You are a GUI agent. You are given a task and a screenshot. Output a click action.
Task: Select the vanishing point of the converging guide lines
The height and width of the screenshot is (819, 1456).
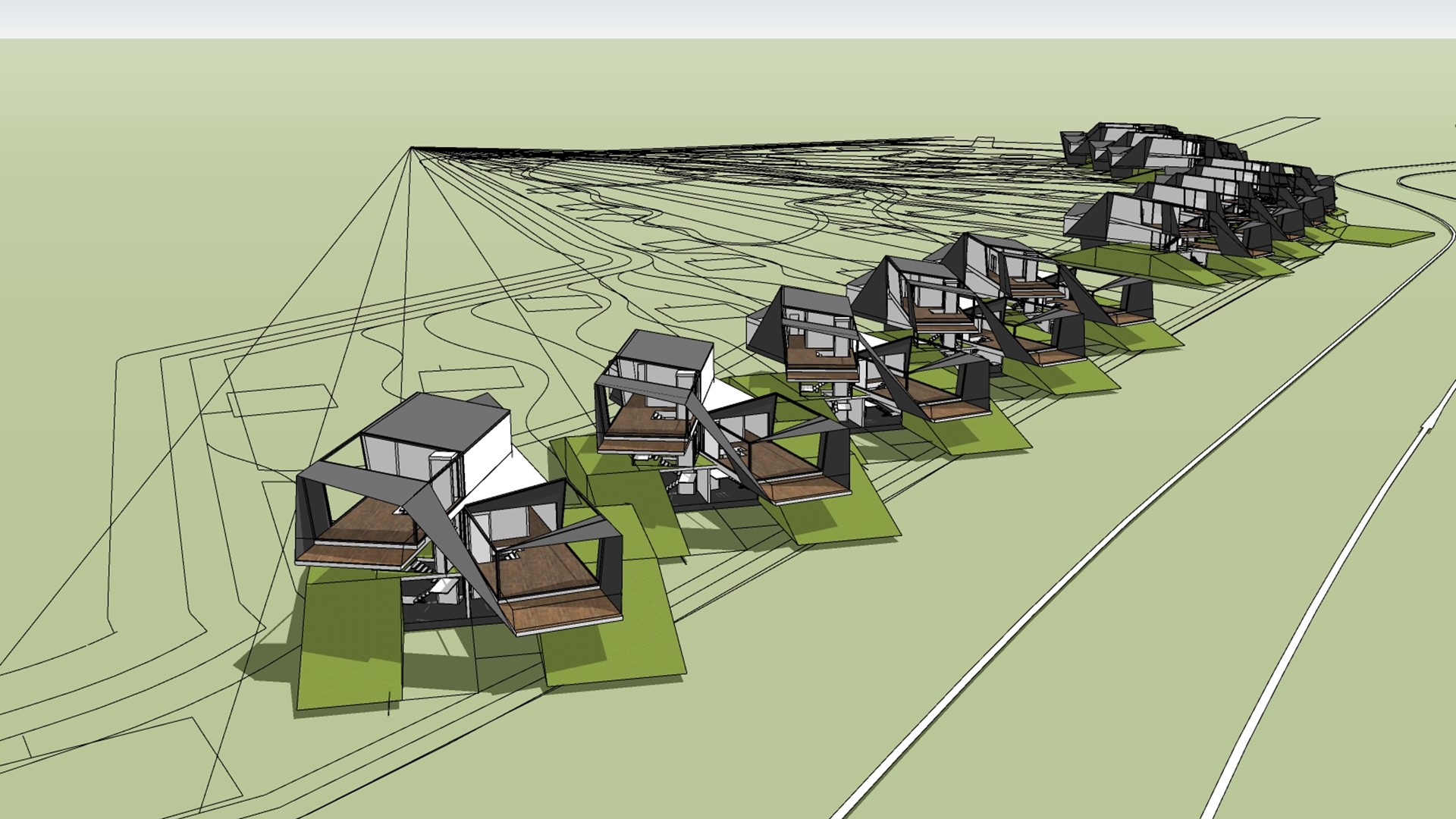tap(411, 148)
